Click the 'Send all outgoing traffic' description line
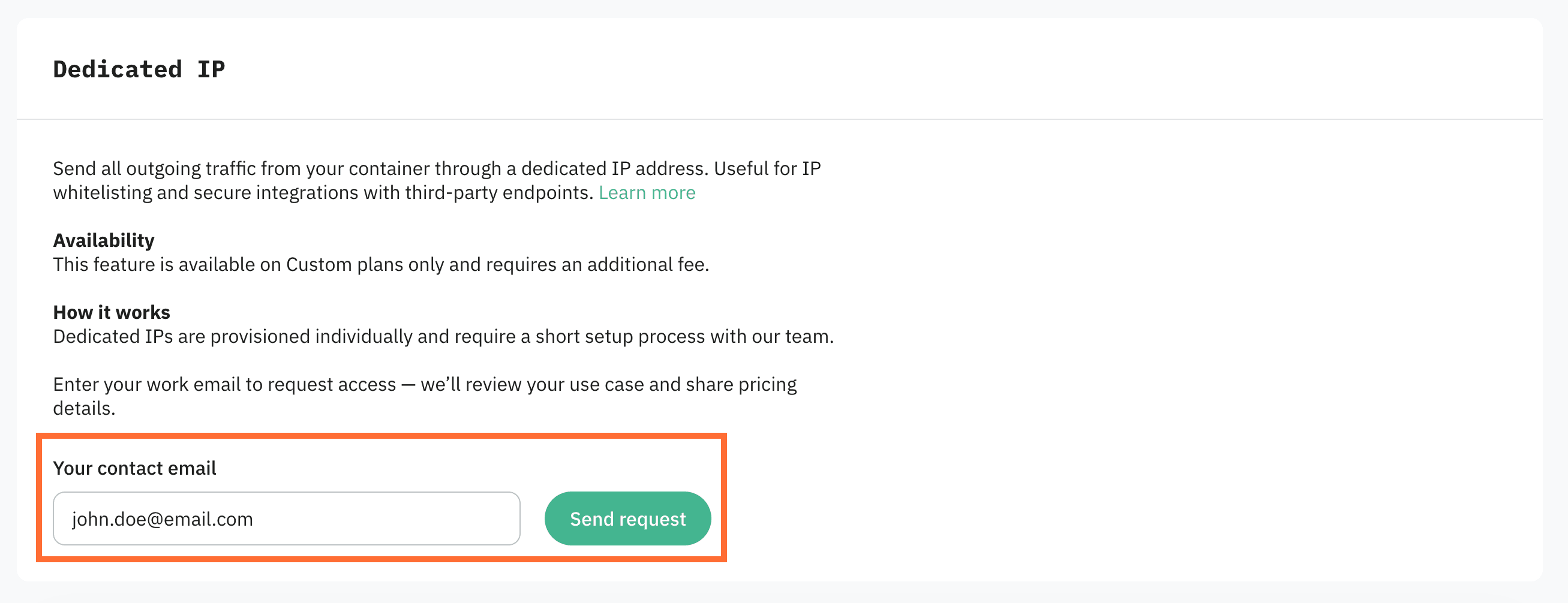 point(437,168)
